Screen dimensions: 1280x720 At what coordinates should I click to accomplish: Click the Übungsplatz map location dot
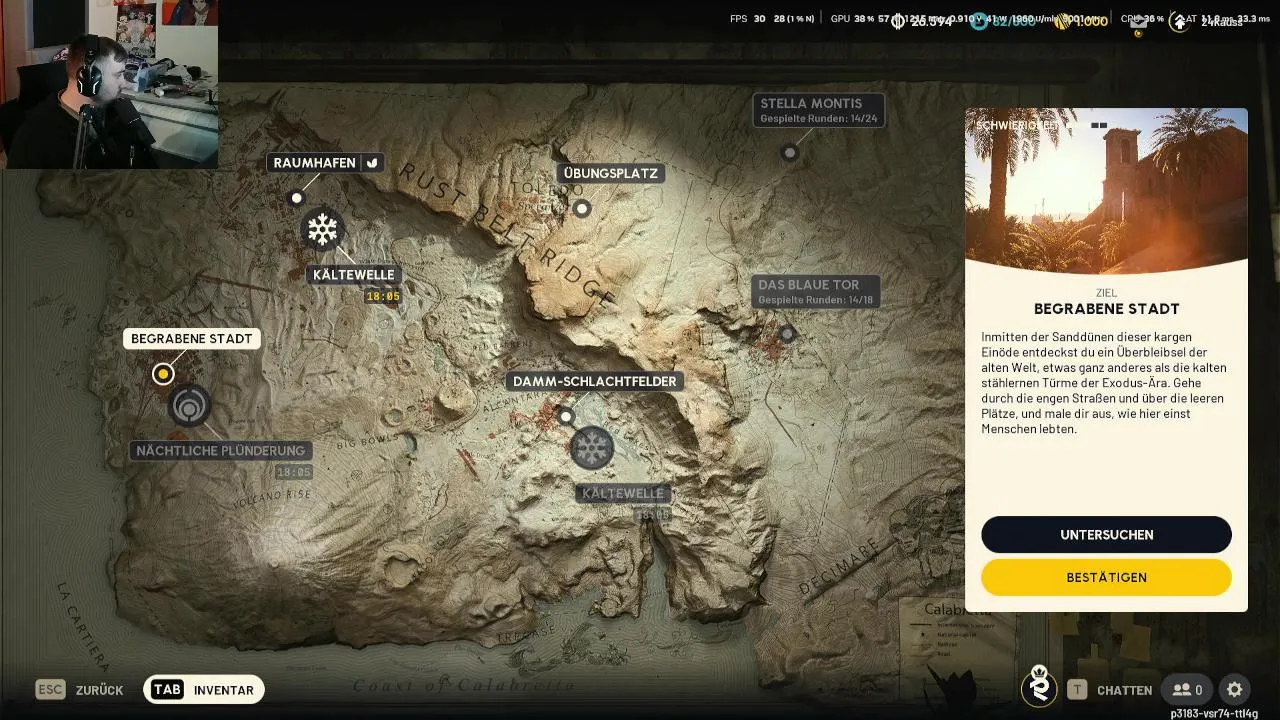coord(582,208)
